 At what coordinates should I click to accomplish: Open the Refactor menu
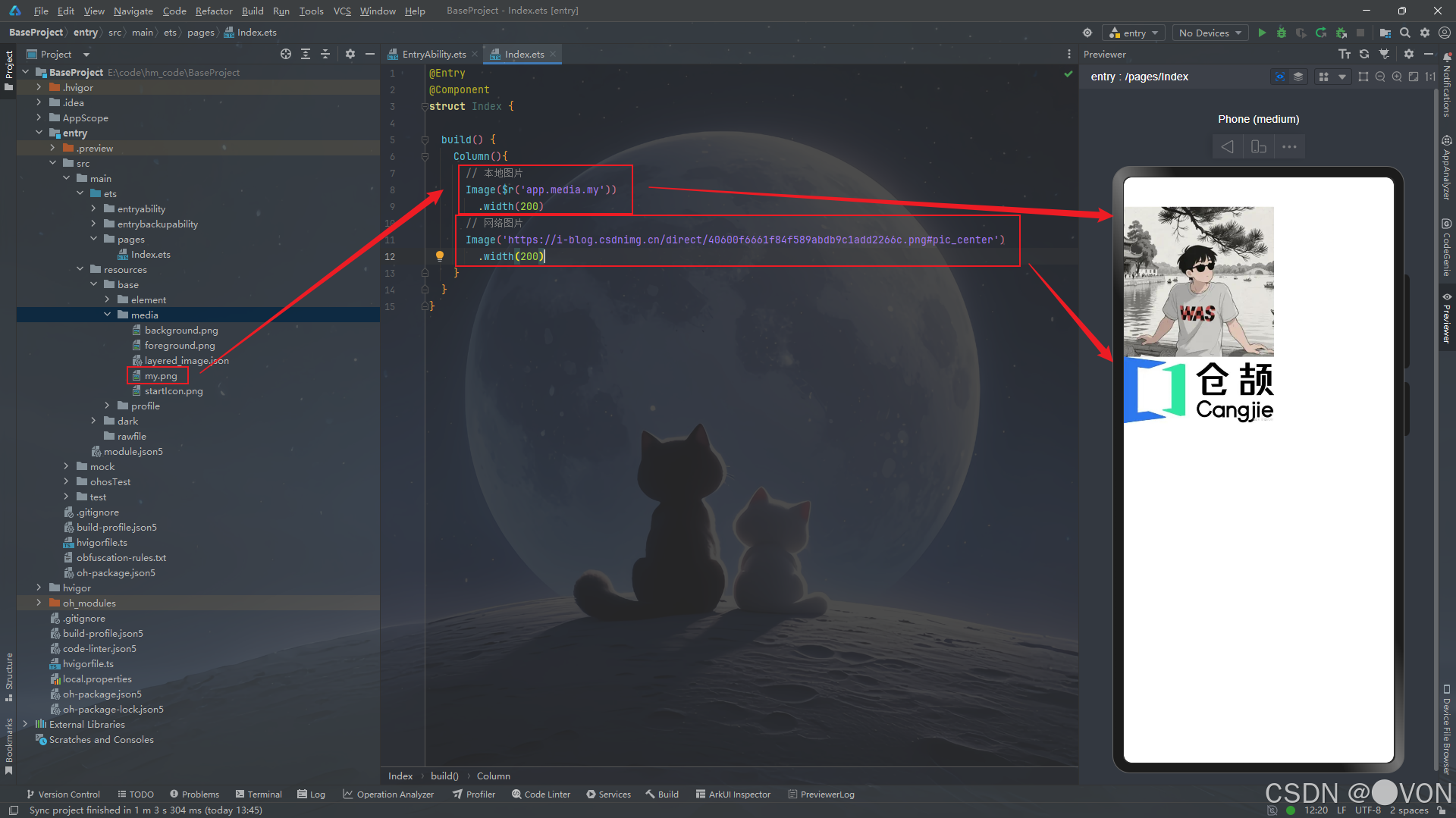[x=214, y=11]
